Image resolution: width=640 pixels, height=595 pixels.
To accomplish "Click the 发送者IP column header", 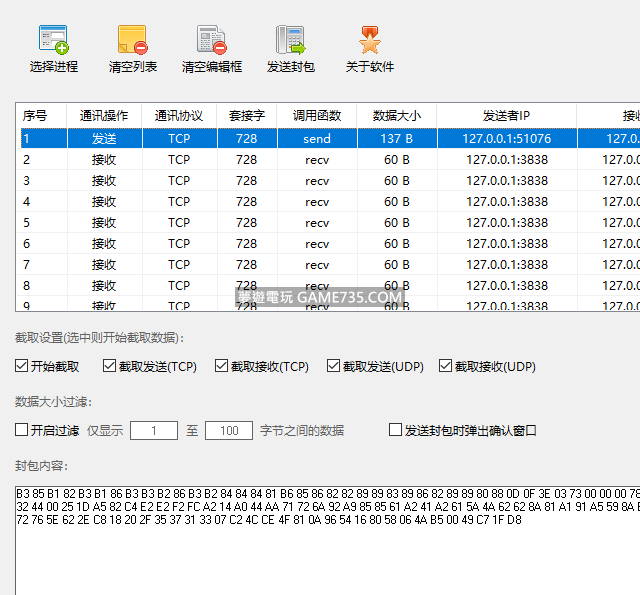I will pos(506,116).
